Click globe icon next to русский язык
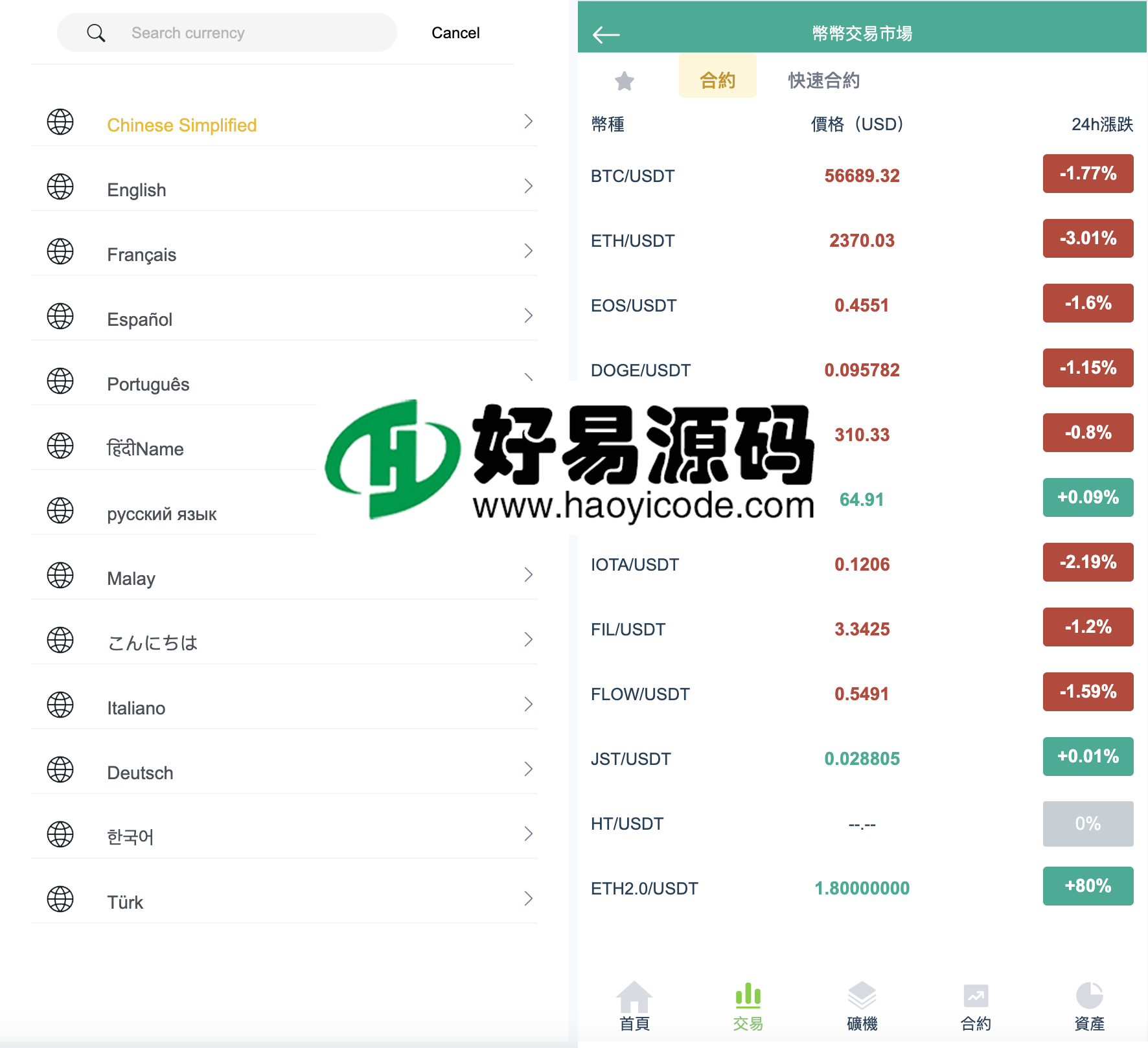 pyautogui.click(x=60, y=510)
